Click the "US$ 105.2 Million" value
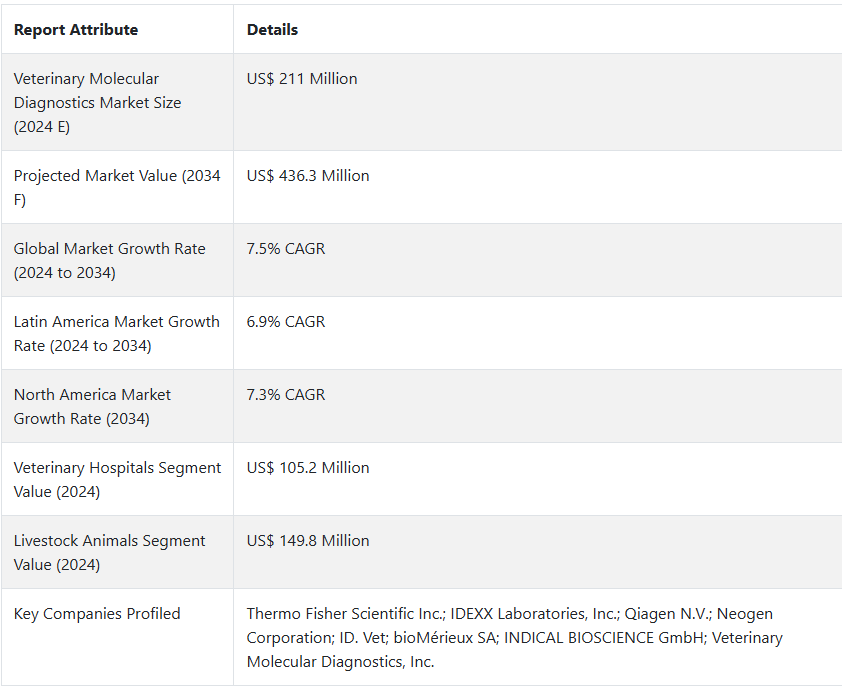 pyautogui.click(x=308, y=468)
